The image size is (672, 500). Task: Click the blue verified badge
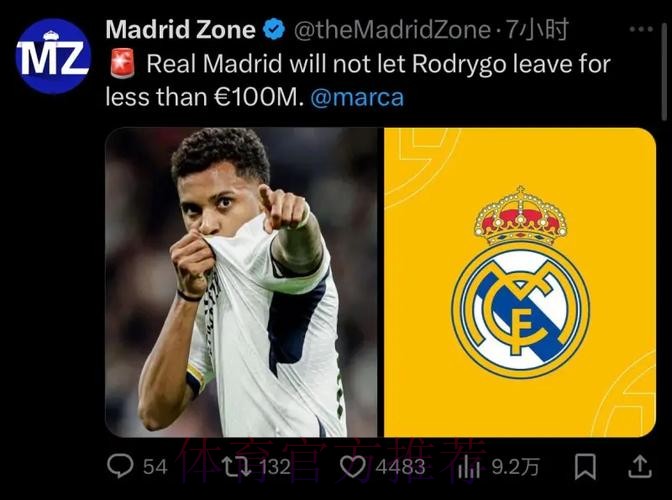pos(274,30)
